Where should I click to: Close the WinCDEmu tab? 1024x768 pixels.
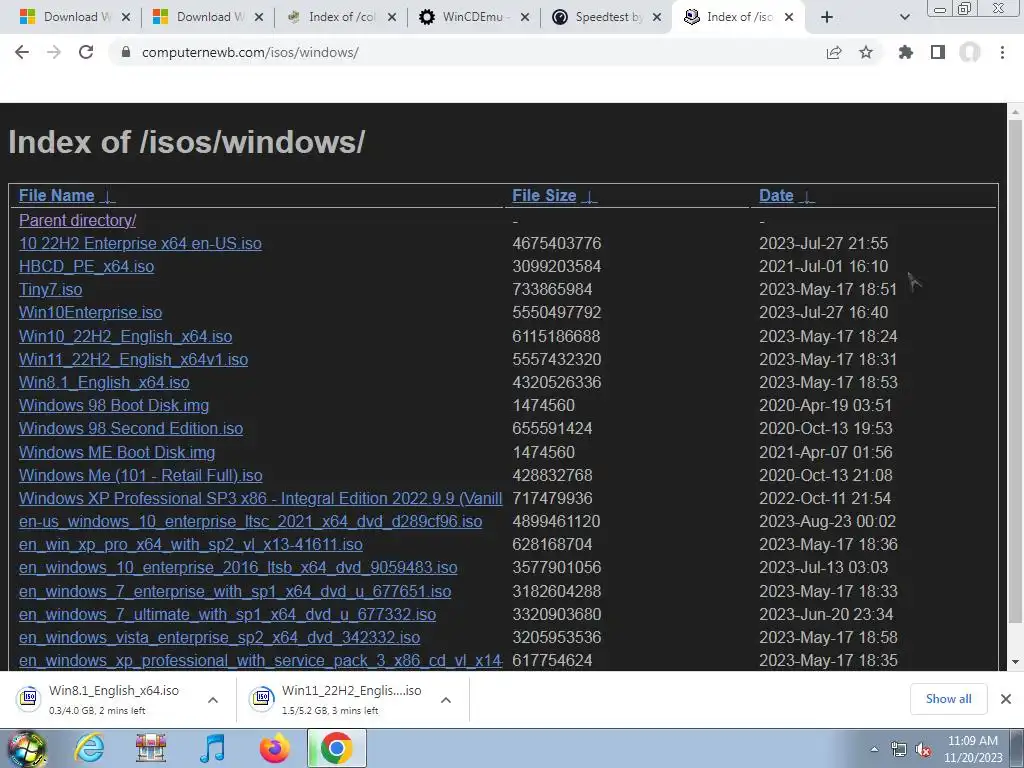[x=525, y=17]
